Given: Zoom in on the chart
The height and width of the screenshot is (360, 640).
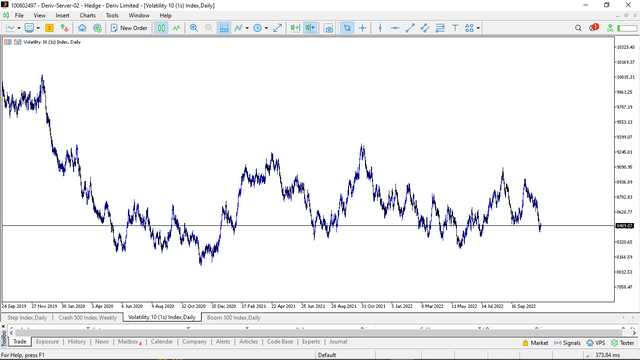Looking at the screenshot, I should (194, 28).
